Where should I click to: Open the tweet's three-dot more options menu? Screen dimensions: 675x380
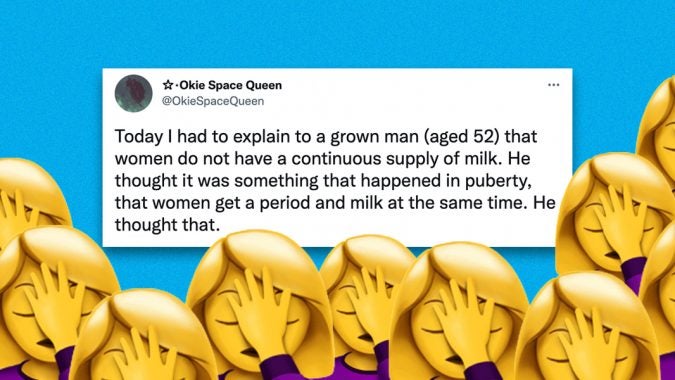(x=553, y=85)
